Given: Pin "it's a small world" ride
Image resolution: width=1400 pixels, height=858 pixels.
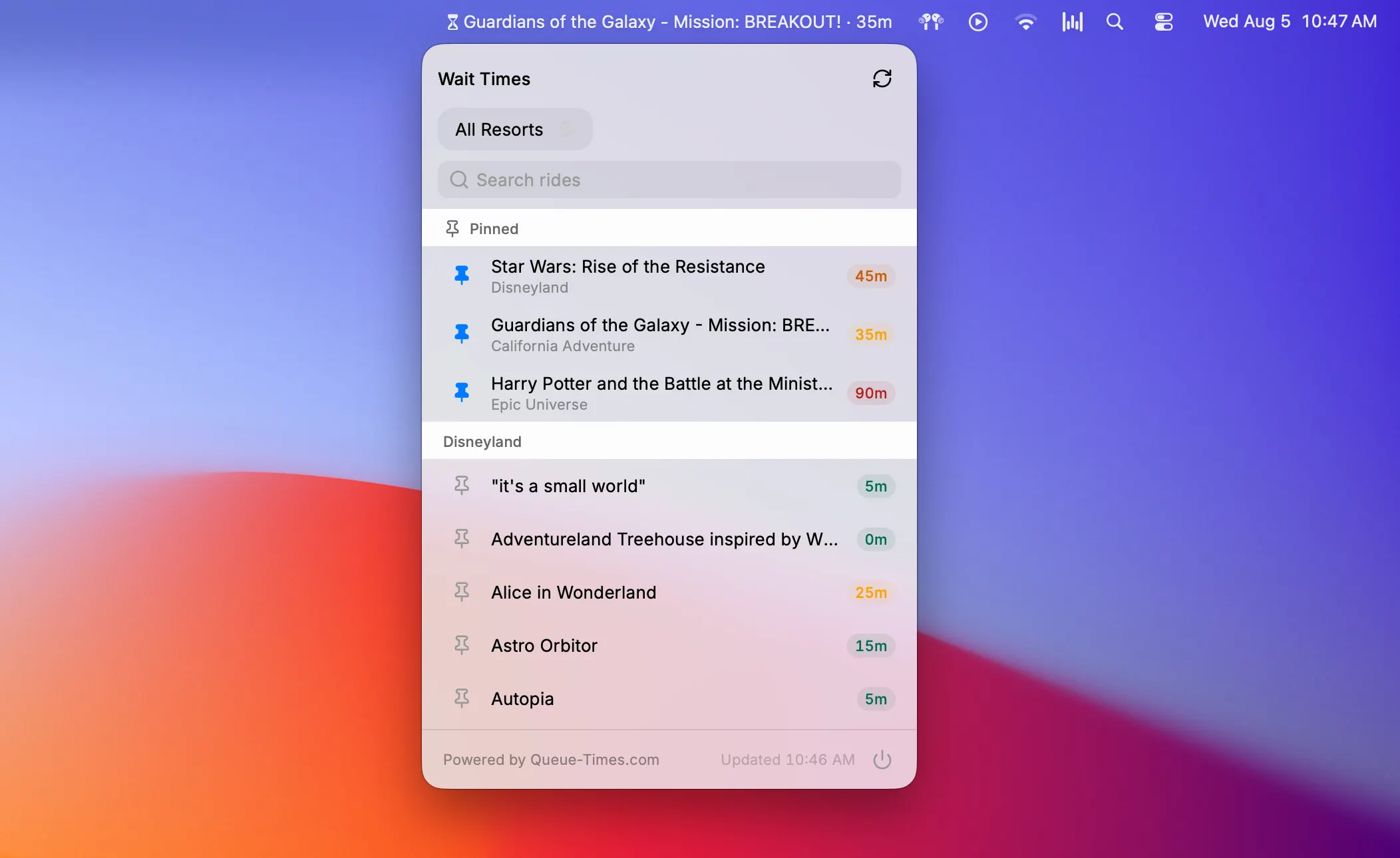Looking at the screenshot, I should click(461, 486).
